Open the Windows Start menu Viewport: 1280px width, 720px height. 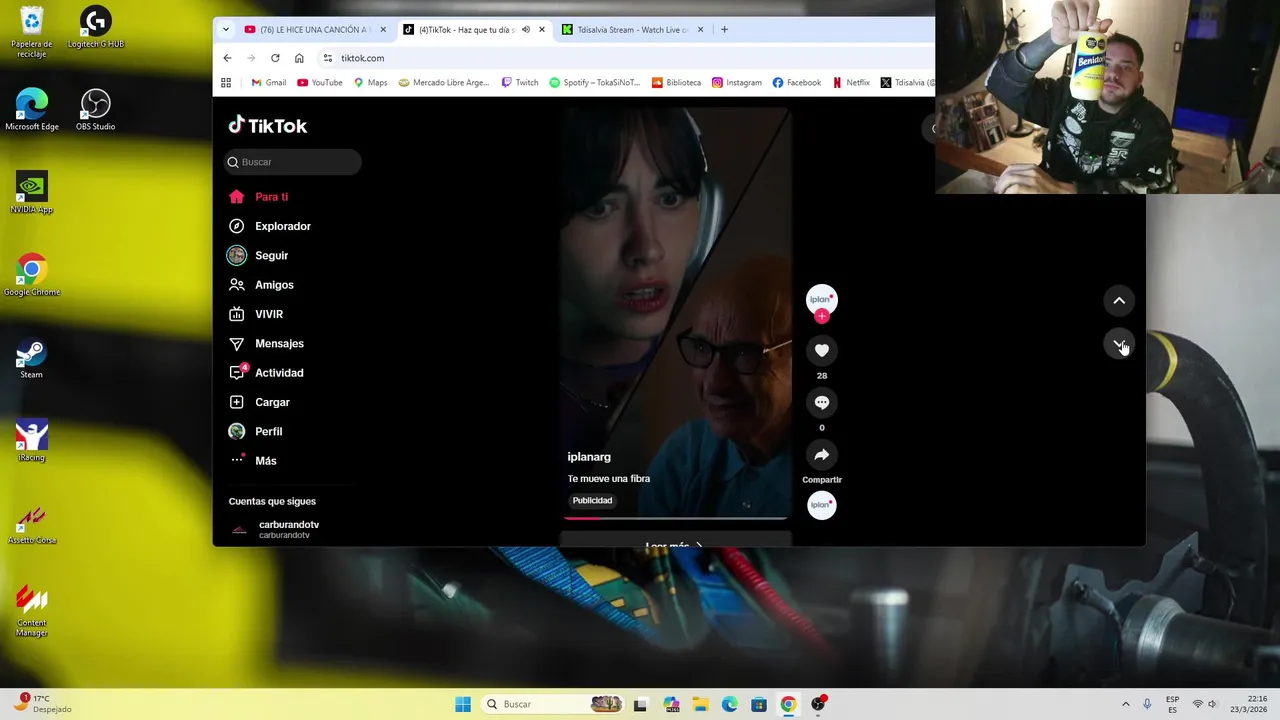(x=463, y=704)
